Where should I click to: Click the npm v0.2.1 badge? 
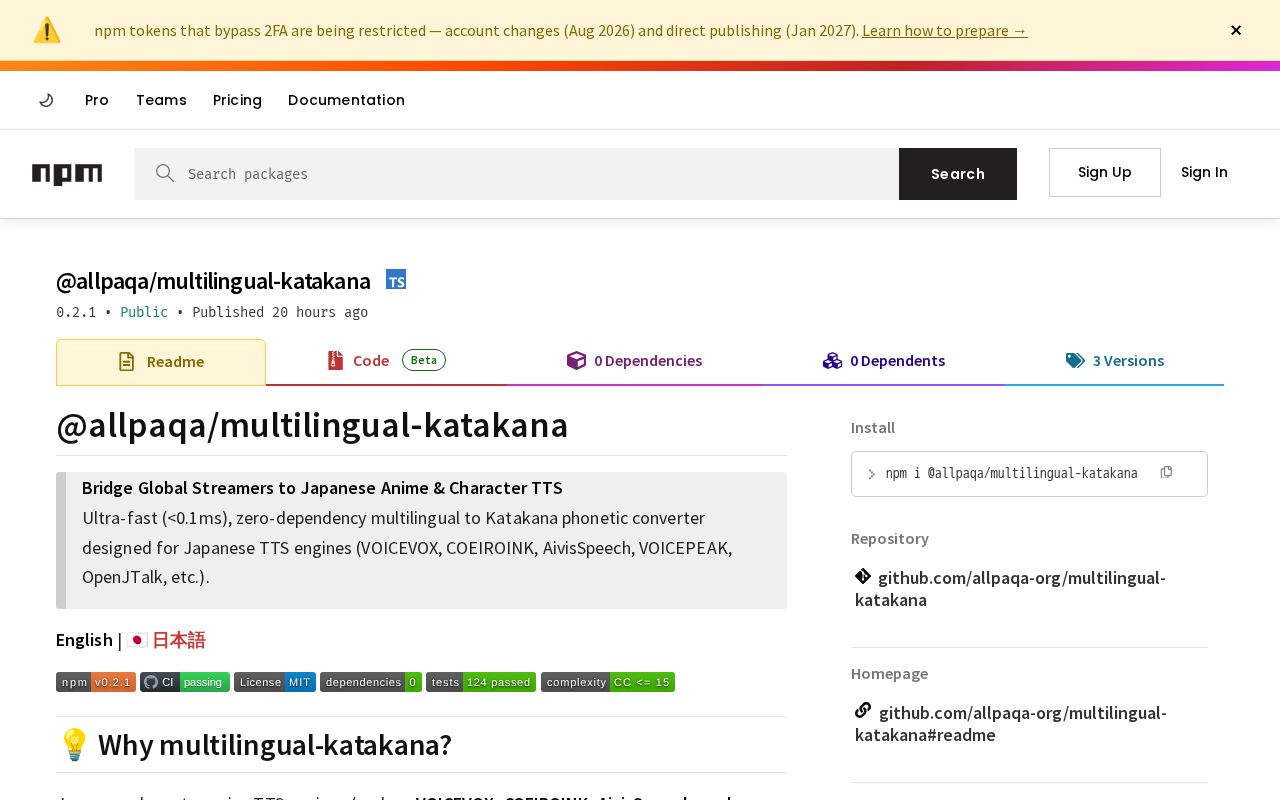96,682
